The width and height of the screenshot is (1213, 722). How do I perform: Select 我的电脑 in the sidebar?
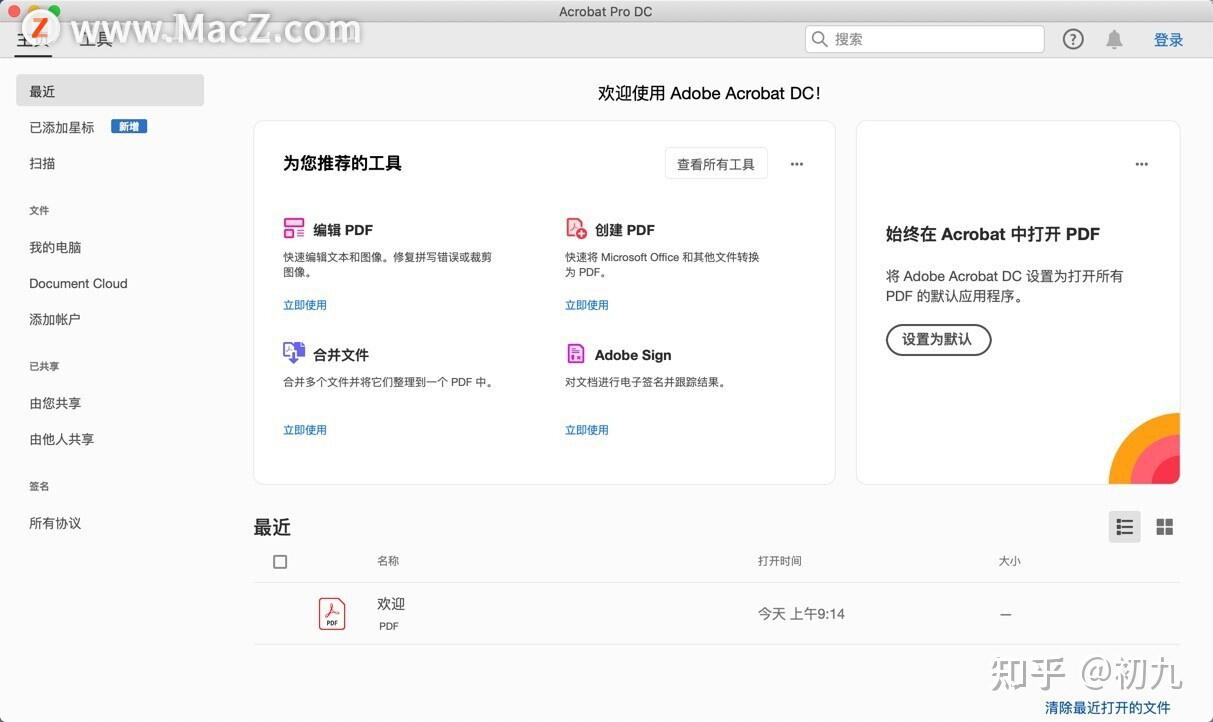(55, 247)
